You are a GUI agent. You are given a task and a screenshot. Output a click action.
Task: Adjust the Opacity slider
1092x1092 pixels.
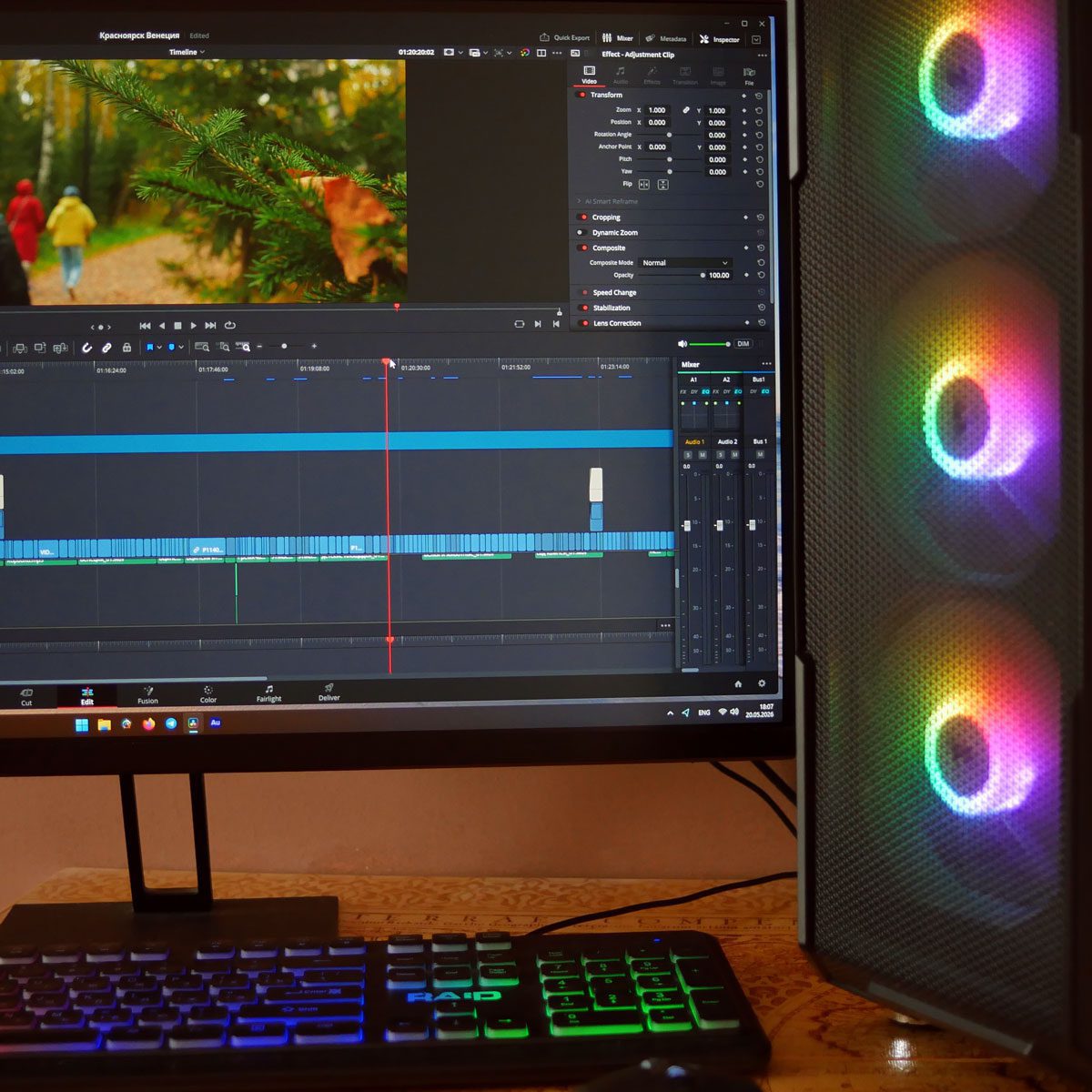click(x=673, y=275)
